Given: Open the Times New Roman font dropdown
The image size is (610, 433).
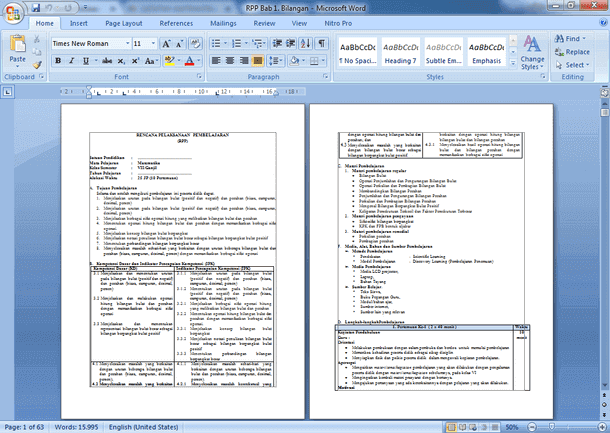Looking at the screenshot, I should (127, 43).
